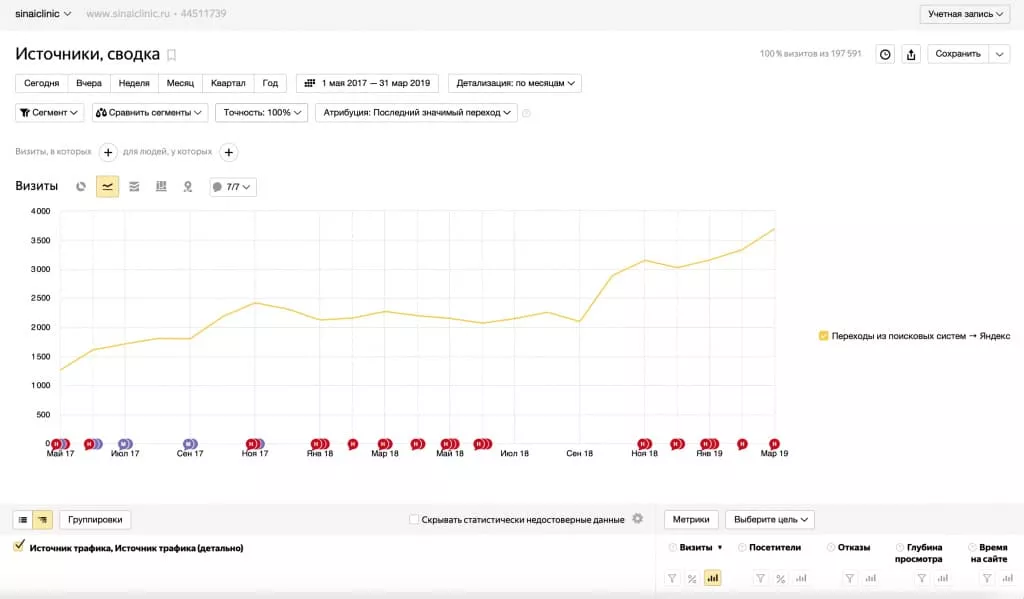Image resolution: width=1024 pixels, height=599 pixels.
Task: Uncheck 'Источник трафика' row checkbox
Action: tap(19, 547)
